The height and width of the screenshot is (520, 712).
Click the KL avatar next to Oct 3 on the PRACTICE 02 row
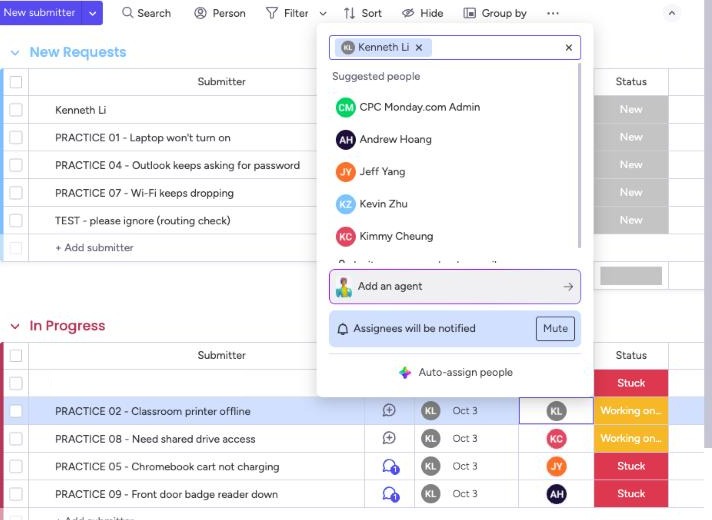click(430, 411)
